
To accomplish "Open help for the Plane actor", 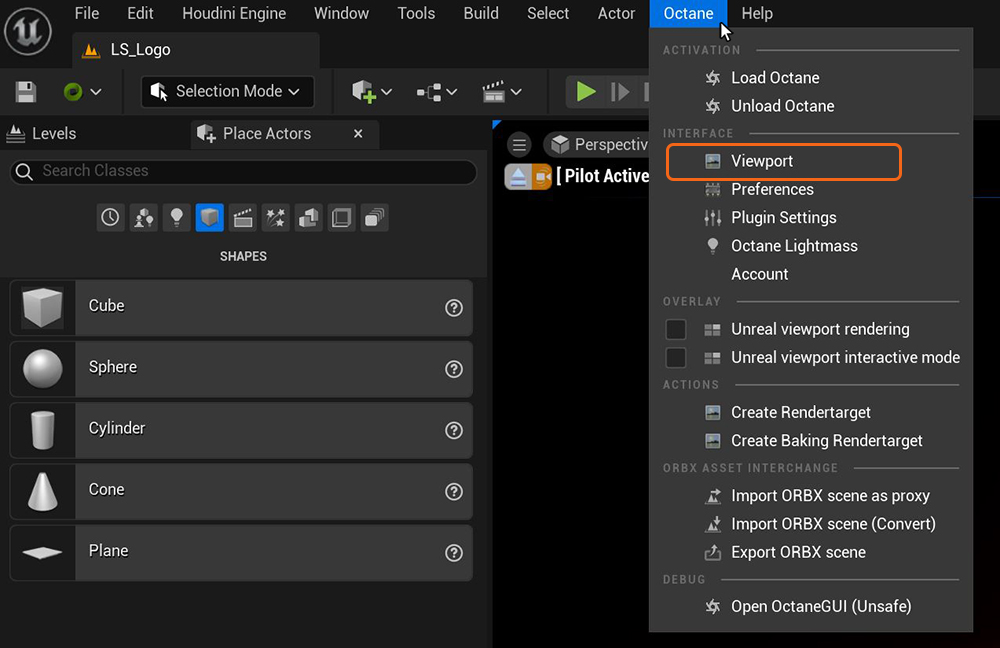I will pyautogui.click(x=453, y=553).
